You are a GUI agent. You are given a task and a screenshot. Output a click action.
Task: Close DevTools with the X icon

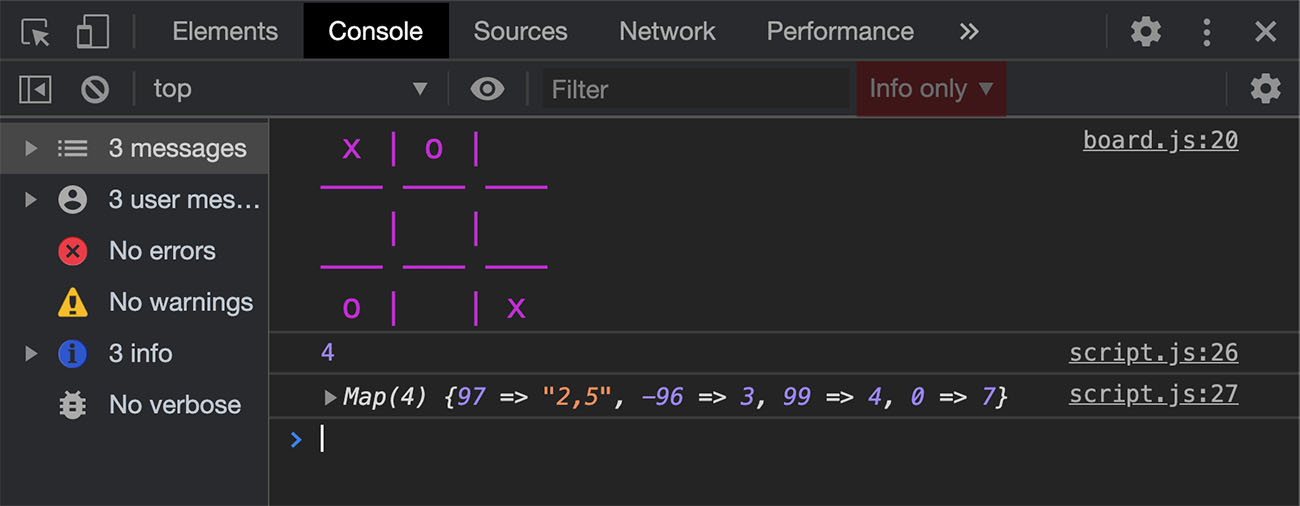tap(1266, 32)
